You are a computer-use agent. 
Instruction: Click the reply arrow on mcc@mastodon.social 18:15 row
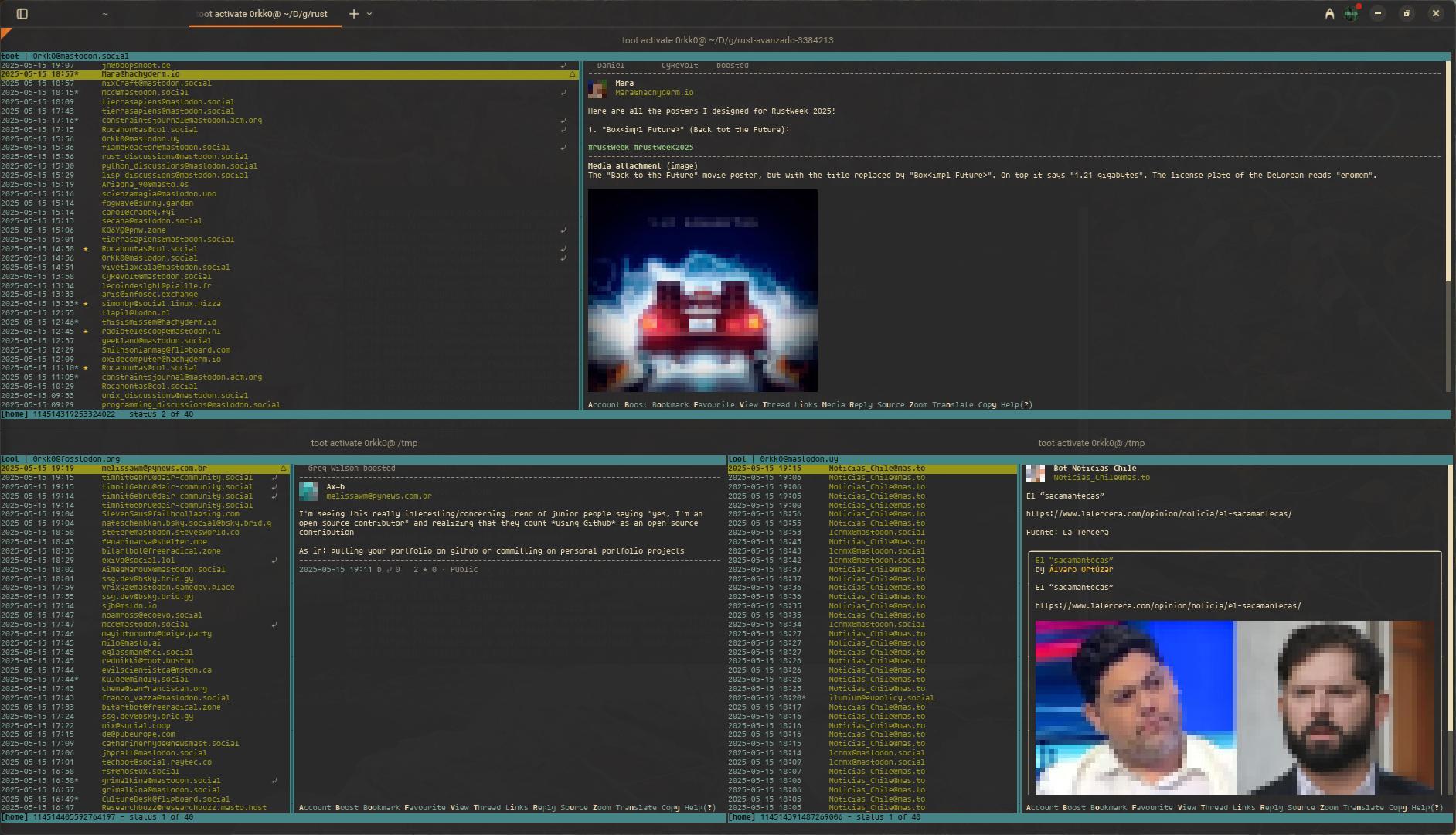[x=563, y=93]
